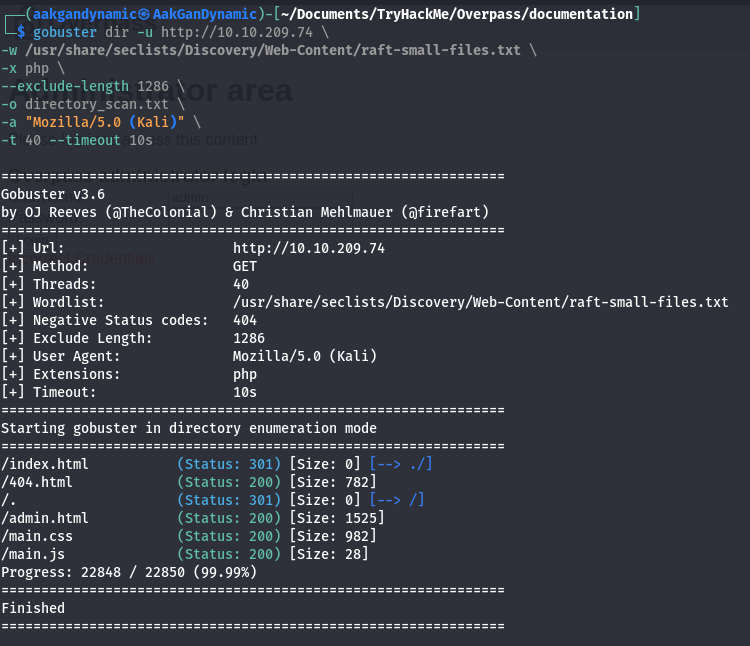Click the Url value http://10.10.209.74 in config

point(308,248)
